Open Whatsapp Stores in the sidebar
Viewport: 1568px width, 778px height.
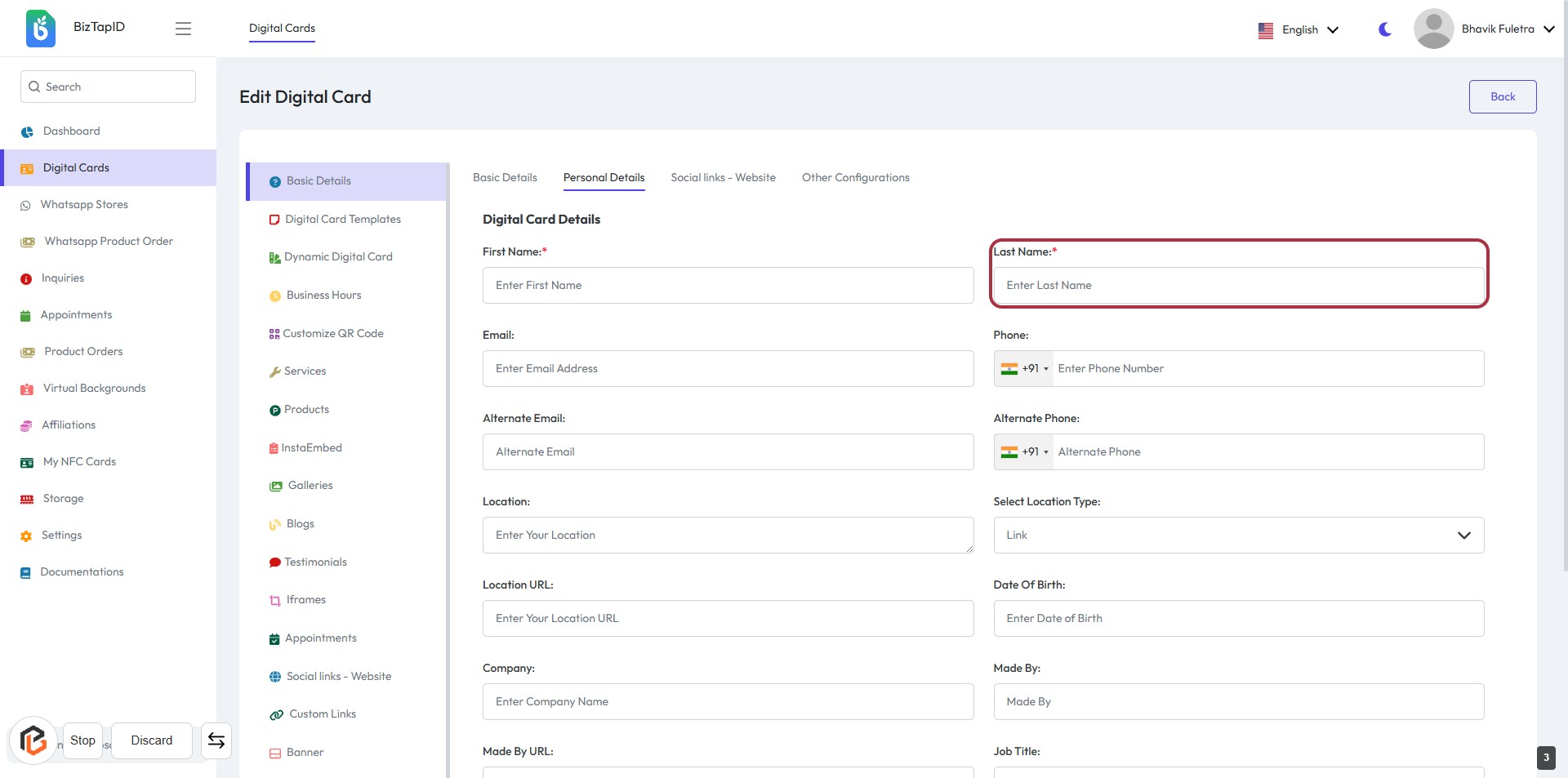tap(84, 205)
